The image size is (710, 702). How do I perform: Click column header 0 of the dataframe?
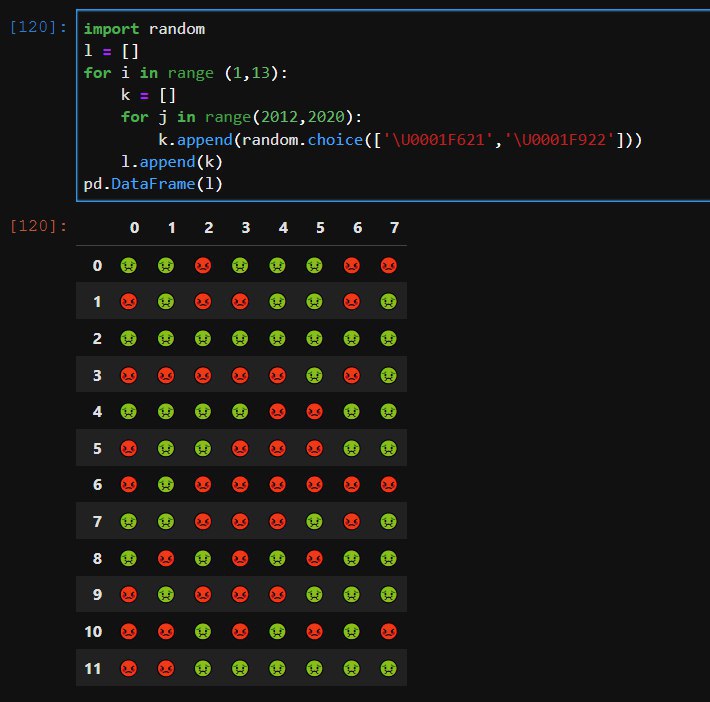pos(134,228)
